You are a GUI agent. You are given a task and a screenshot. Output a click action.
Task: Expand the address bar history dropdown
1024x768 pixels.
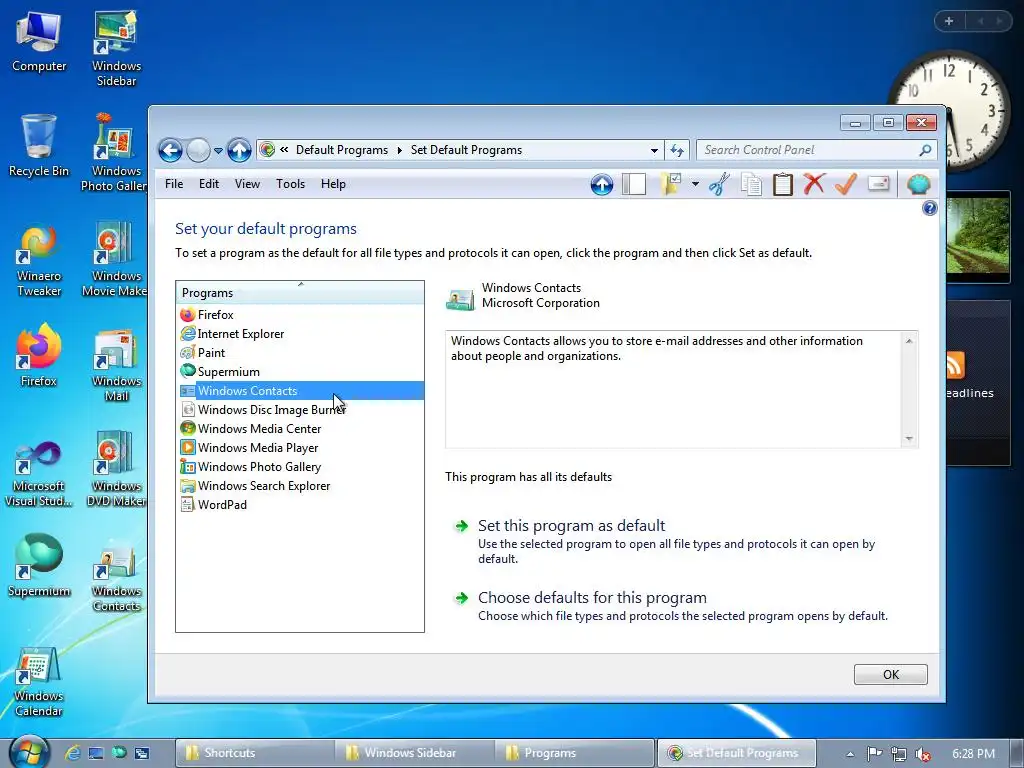point(654,150)
